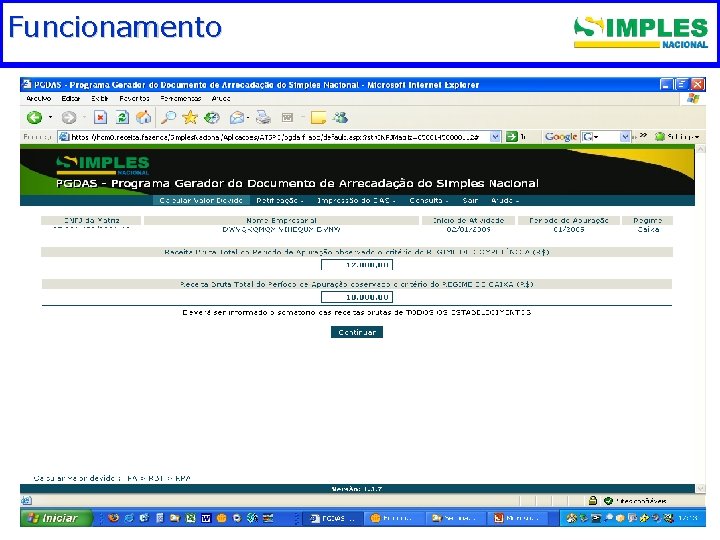
Task: Open the Exibir menu
Action: coord(100,98)
